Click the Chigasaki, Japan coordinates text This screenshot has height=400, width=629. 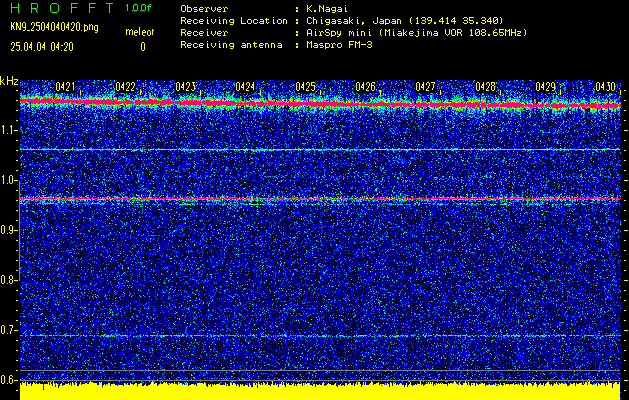(405, 21)
